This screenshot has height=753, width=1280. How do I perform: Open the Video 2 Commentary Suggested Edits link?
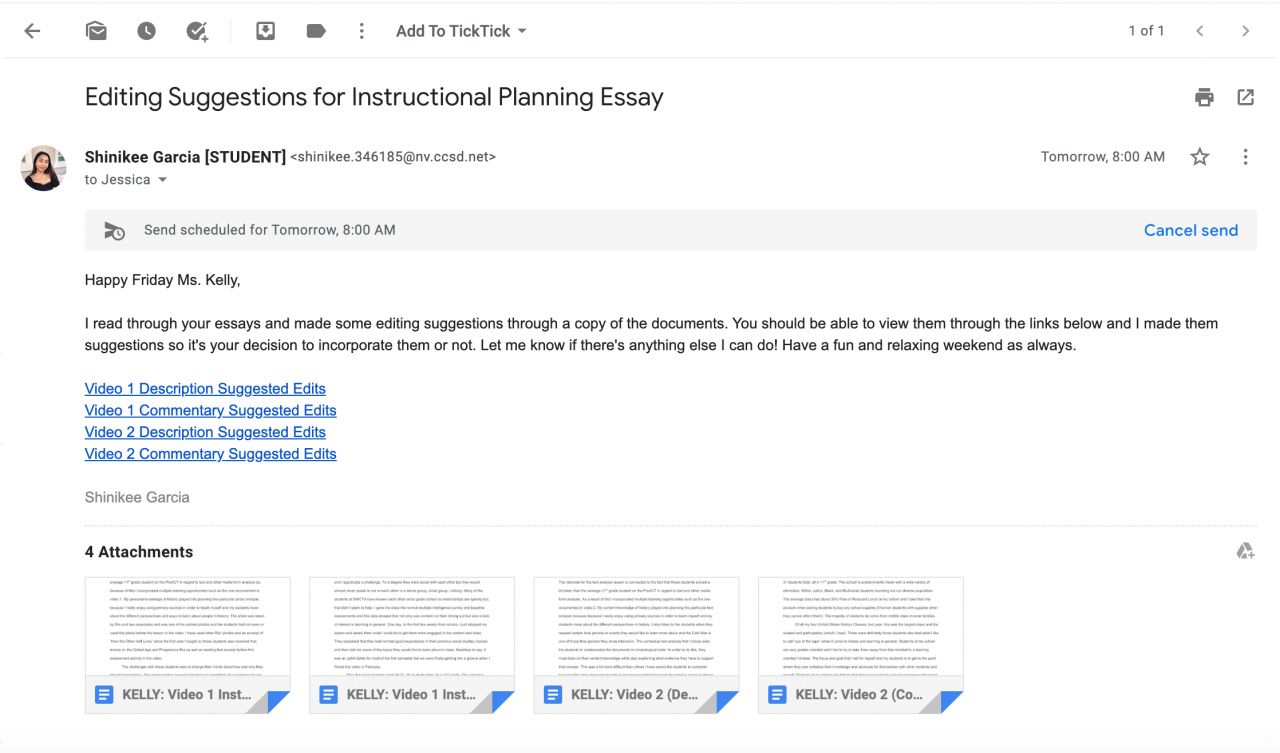pos(210,454)
